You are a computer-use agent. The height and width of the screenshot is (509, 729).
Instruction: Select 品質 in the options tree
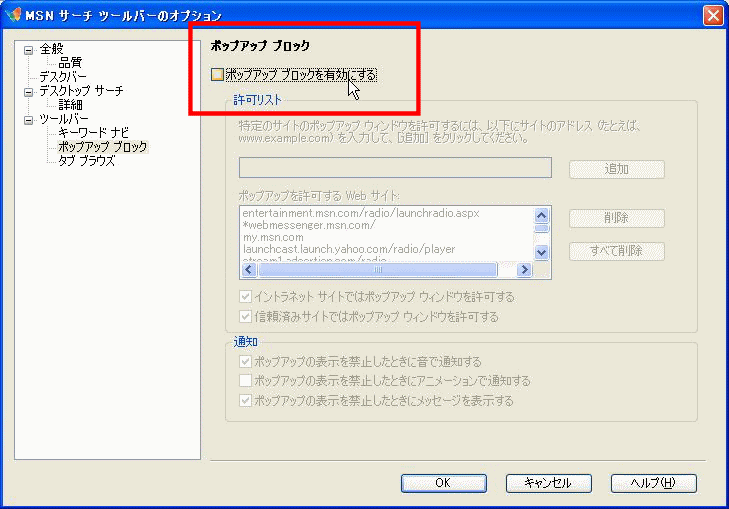(70, 63)
